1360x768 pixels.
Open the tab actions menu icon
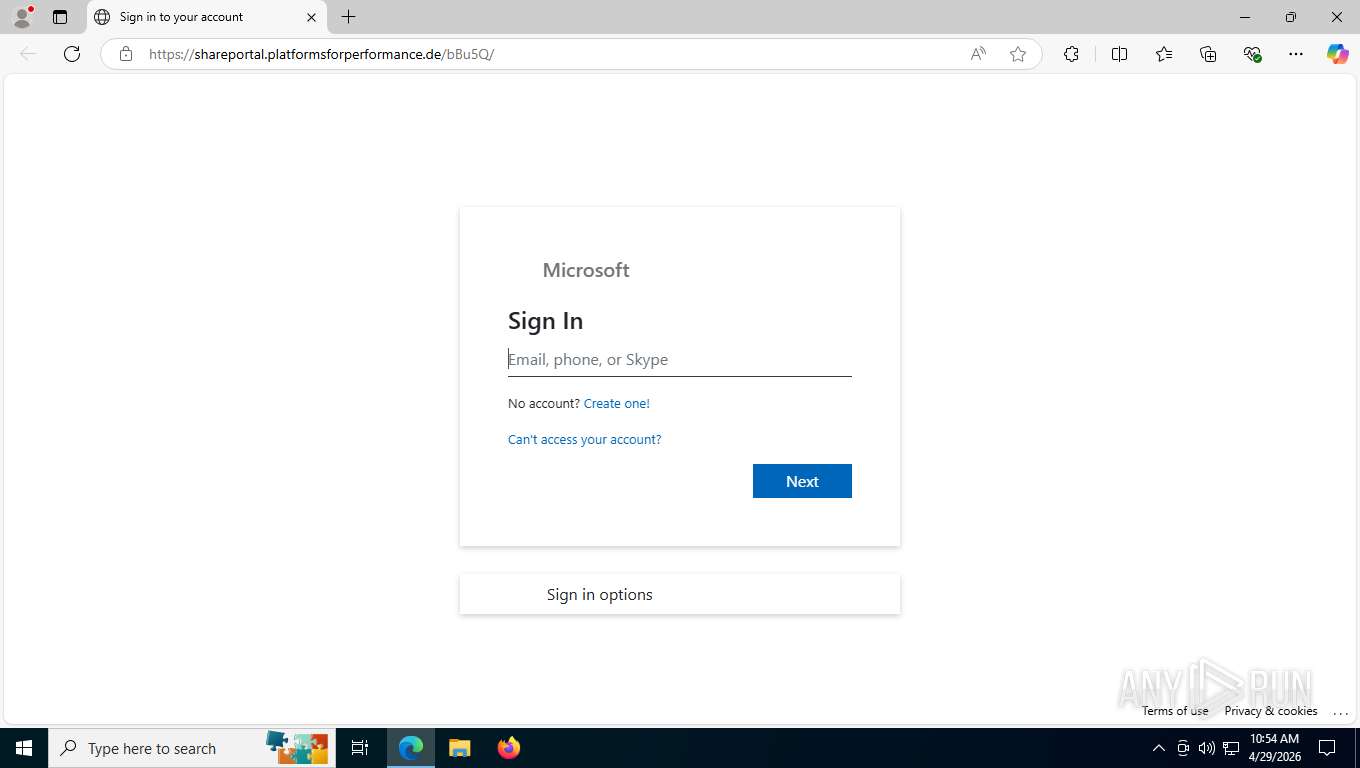60,17
